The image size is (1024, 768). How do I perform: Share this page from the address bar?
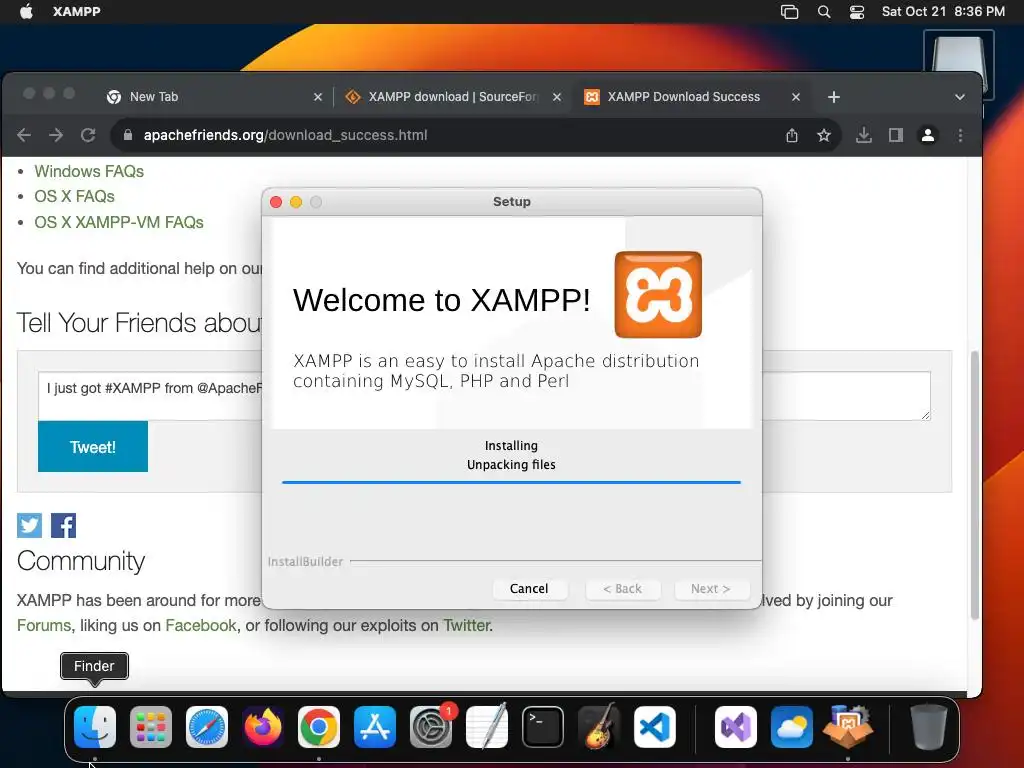tap(792, 135)
